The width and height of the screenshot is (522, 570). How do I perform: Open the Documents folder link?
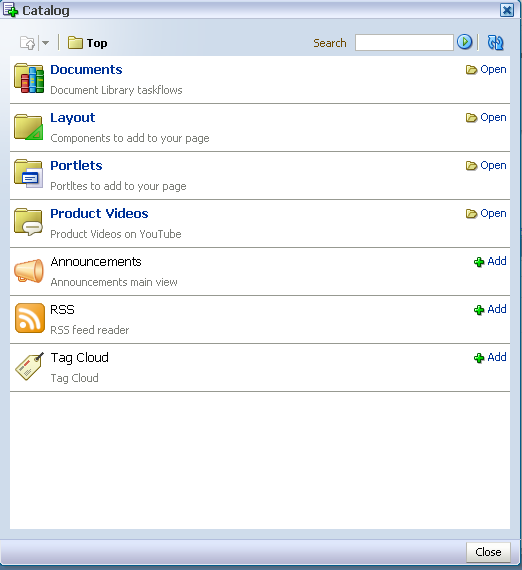pos(486,69)
